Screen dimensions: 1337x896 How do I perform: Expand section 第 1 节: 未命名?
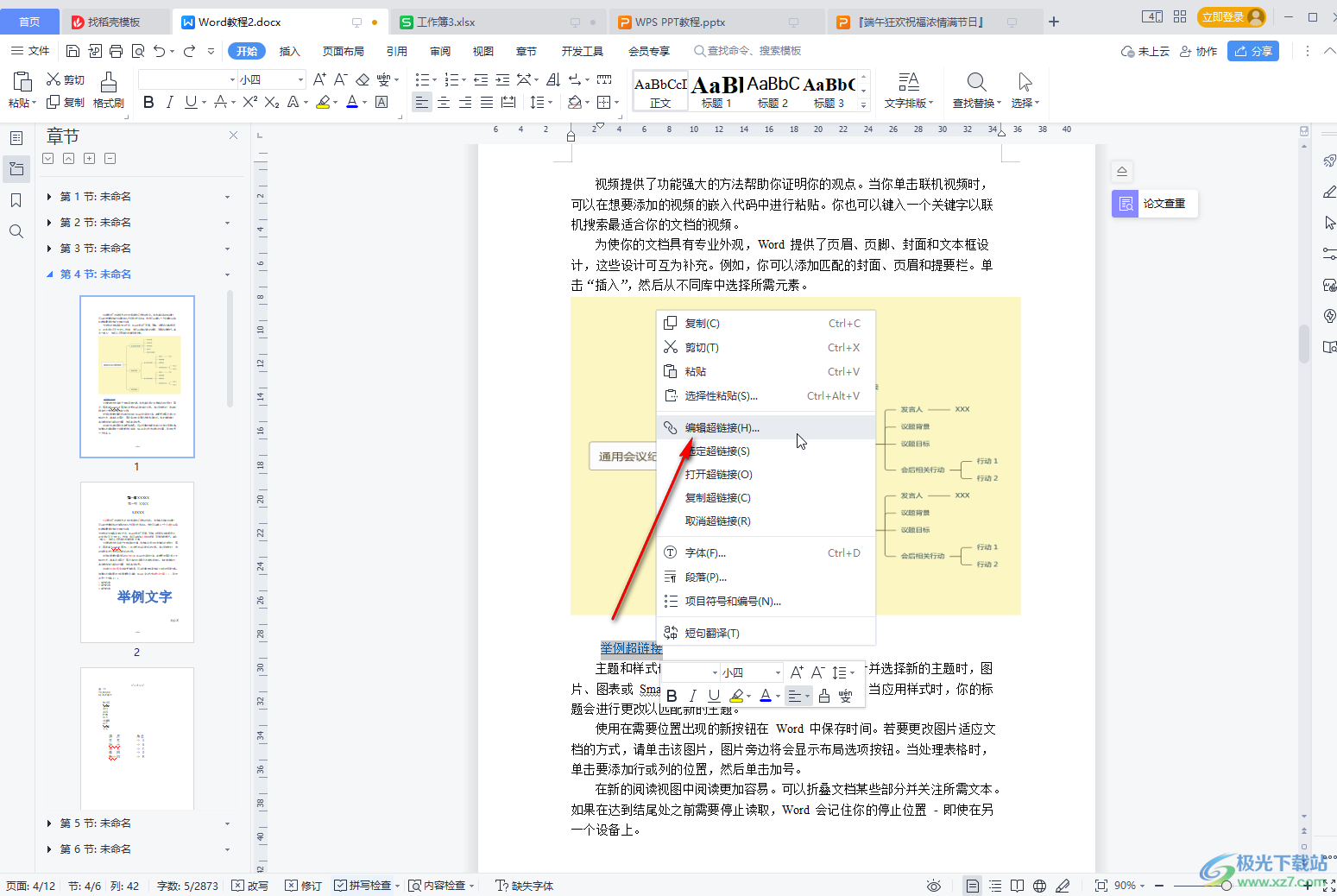49,197
